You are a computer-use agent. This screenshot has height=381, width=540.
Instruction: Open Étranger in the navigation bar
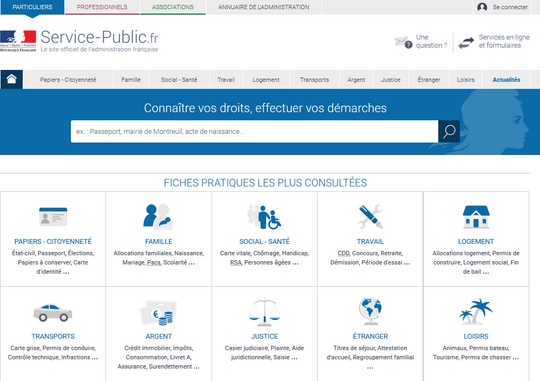(429, 80)
